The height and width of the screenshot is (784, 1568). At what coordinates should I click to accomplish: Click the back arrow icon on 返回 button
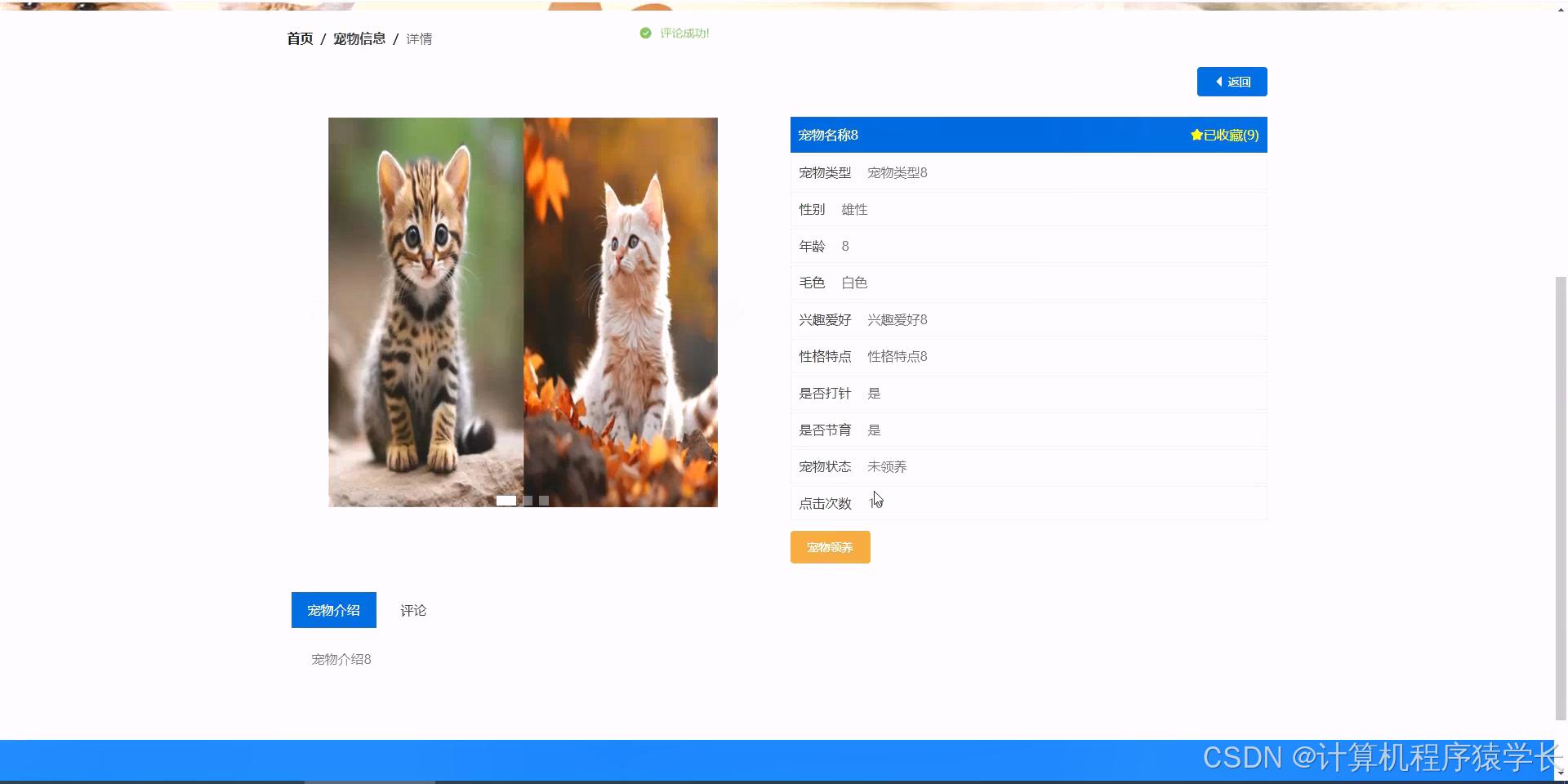(1219, 82)
